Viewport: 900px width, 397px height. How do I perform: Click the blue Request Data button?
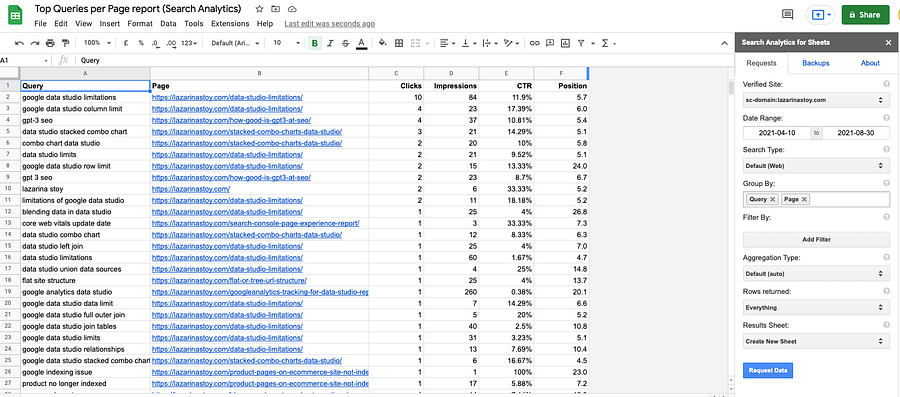(x=768, y=371)
